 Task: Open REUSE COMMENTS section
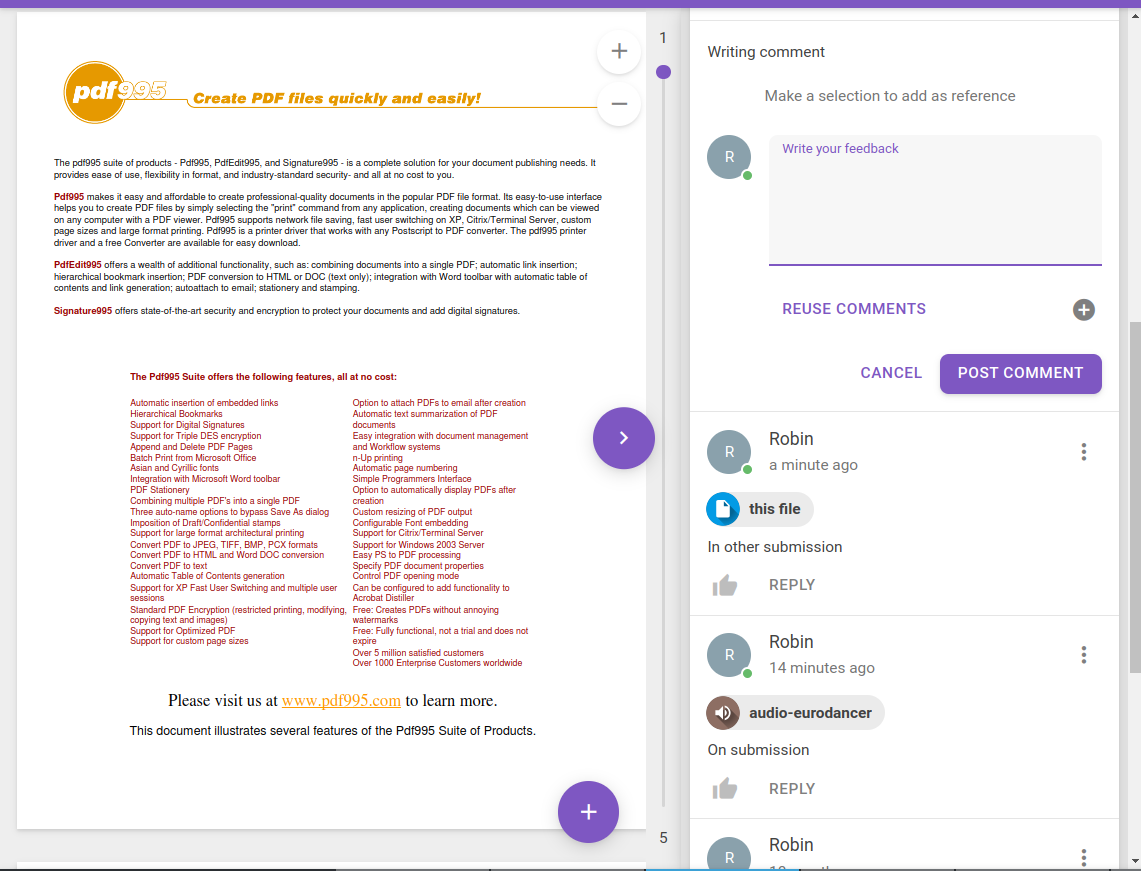coord(854,309)
